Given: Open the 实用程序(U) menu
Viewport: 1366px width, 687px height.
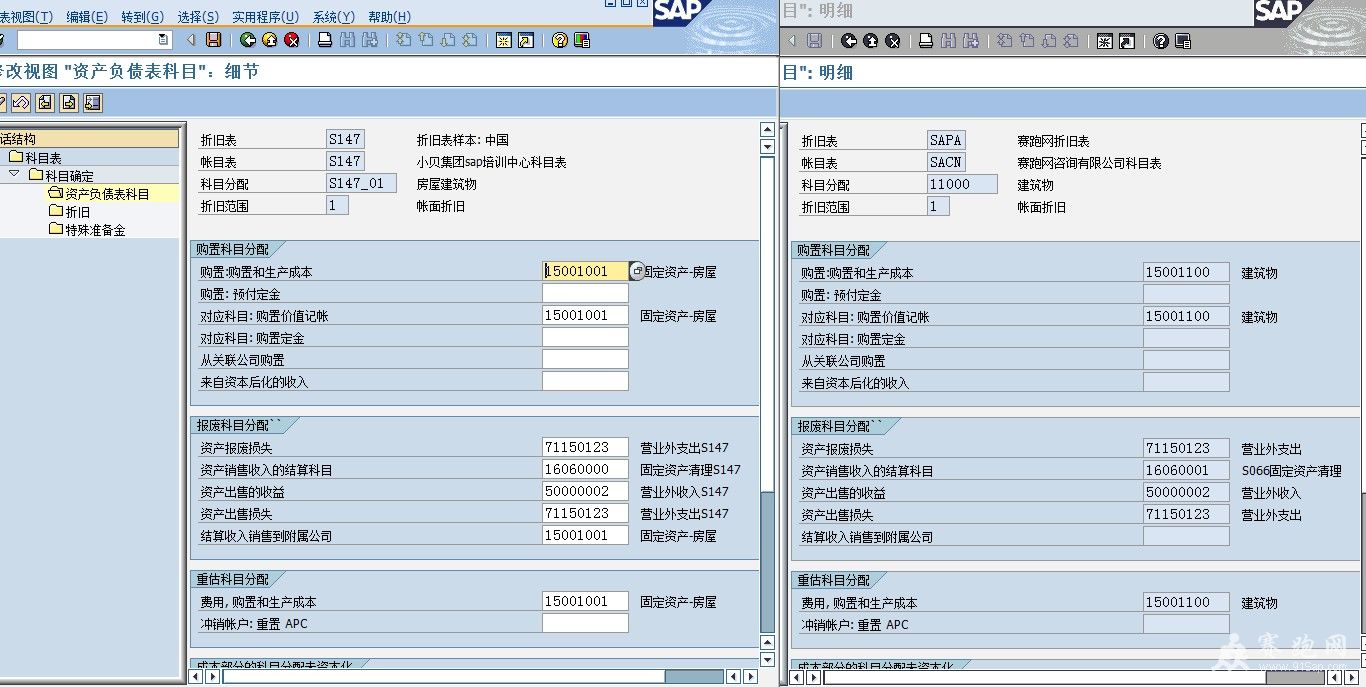Looking at the screenshot, I should pos(265,17).
